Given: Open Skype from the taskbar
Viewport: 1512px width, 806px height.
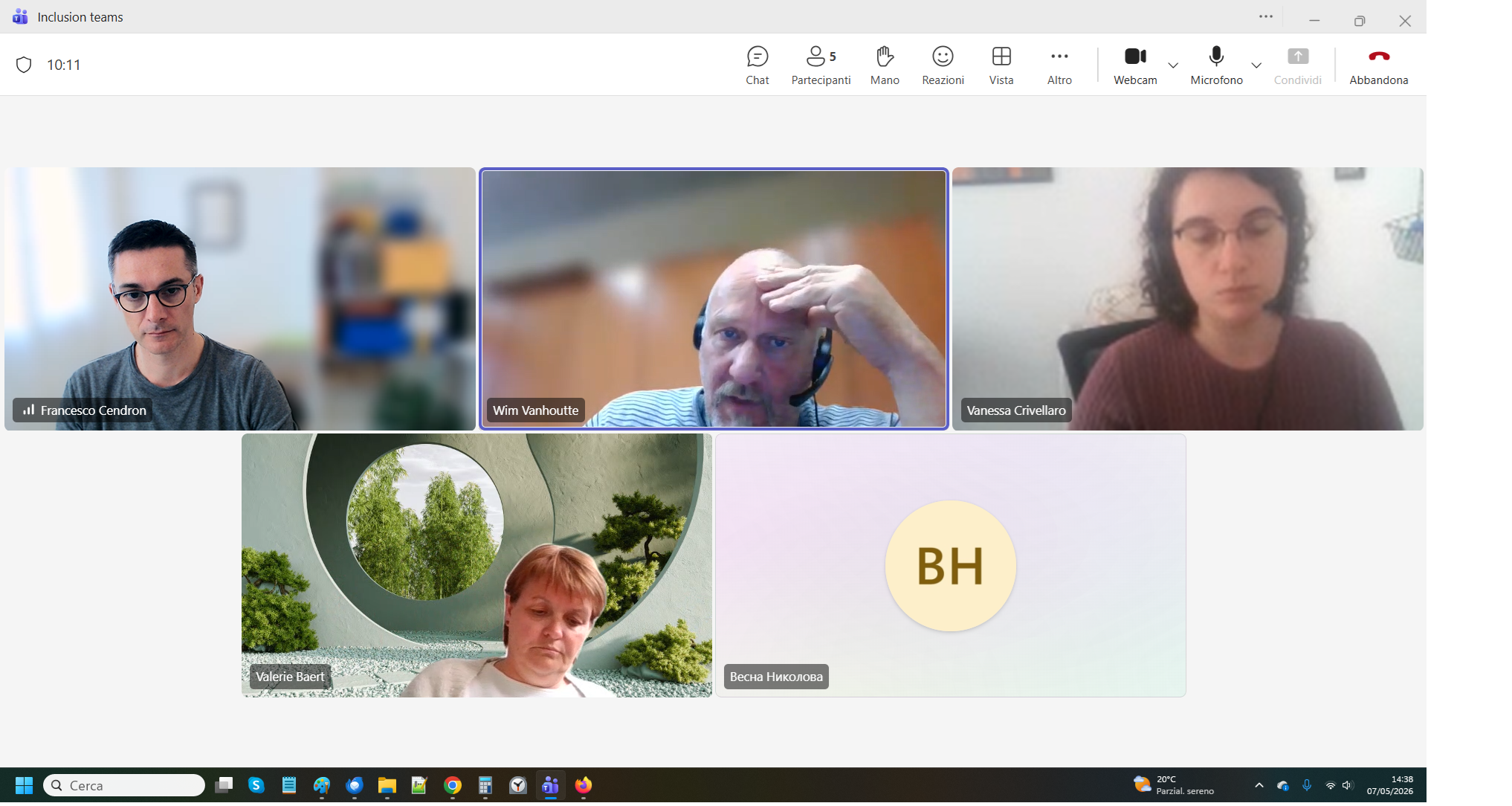Looking at the screenshot, I should [256, 785].
